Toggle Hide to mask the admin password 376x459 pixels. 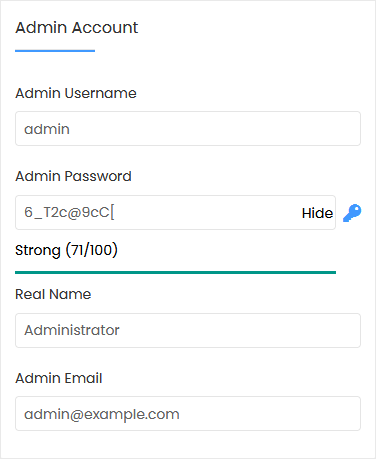(x=317, y=213)
